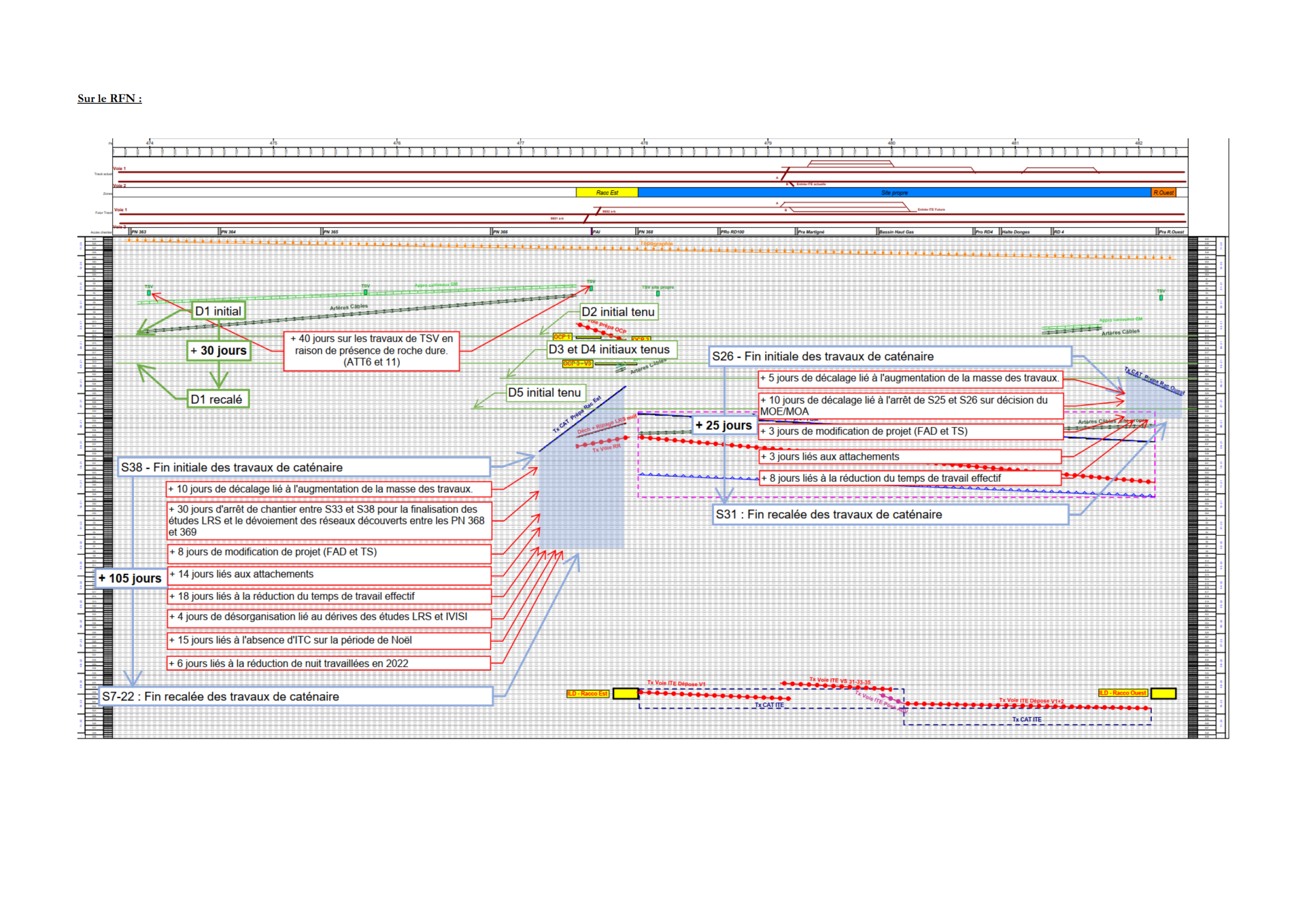Click the '+ 40 jours' TSV roche dure note
The height and width of the screenshot is (924, 1307).
point(371,350)
